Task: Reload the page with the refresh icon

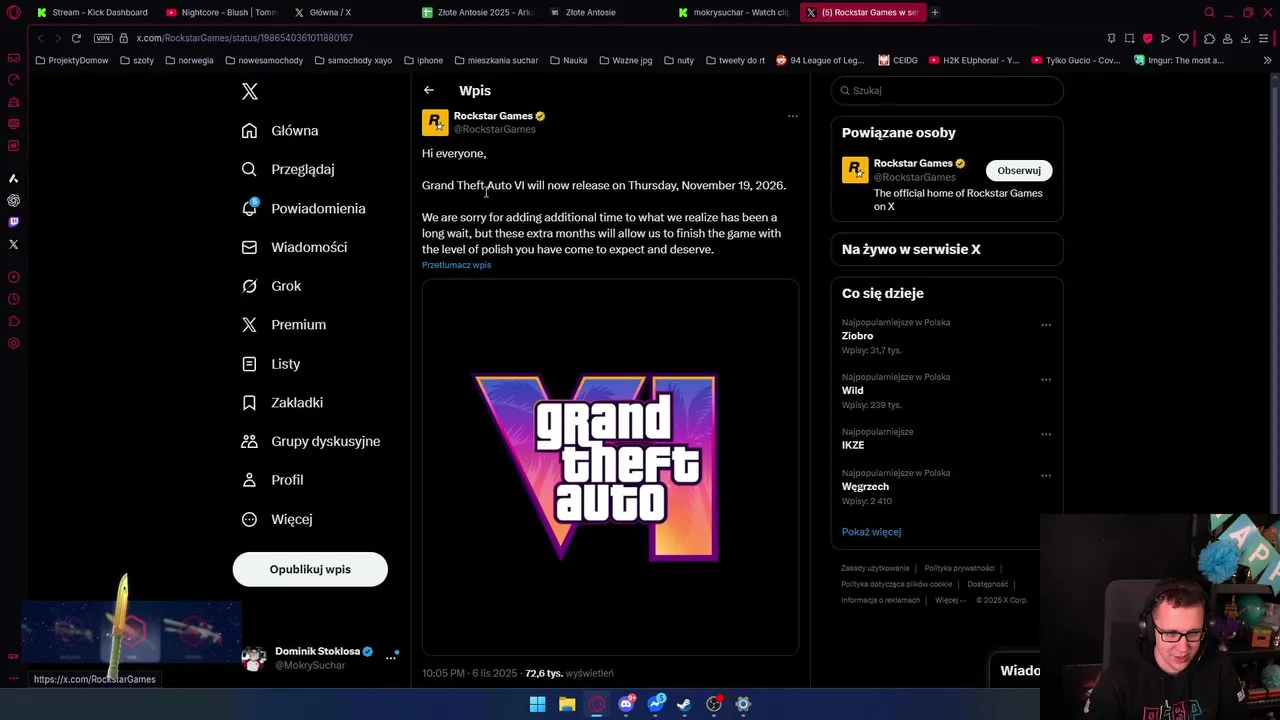Action: pyautogui.click(x=76, y=38)
